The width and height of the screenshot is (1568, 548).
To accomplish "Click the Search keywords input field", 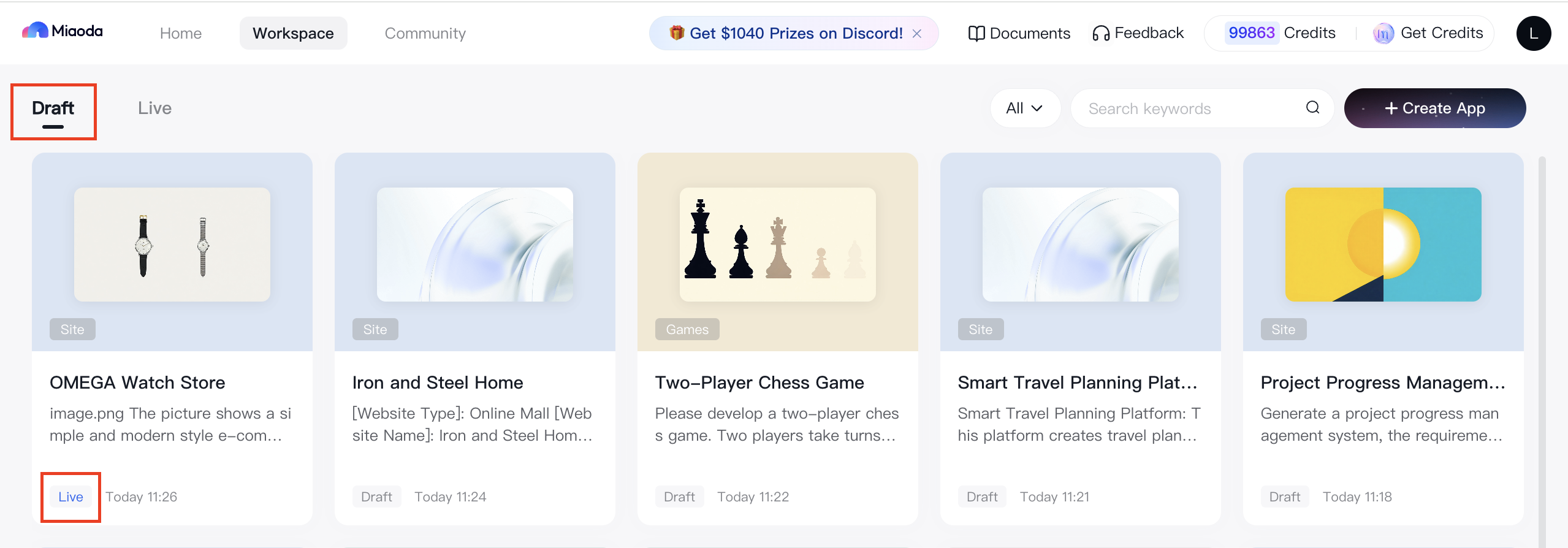I will (1189, 108).
